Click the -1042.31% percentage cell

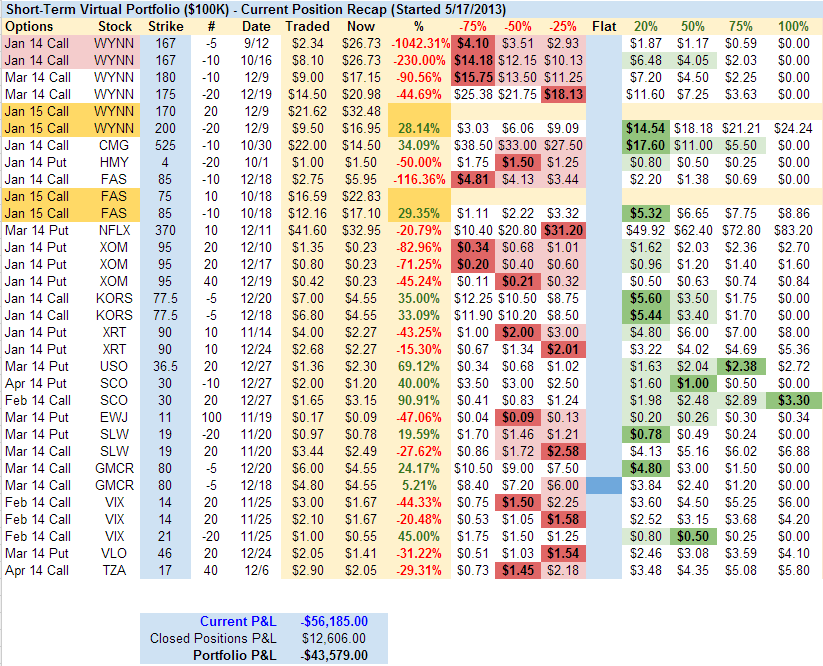(417, 44)
